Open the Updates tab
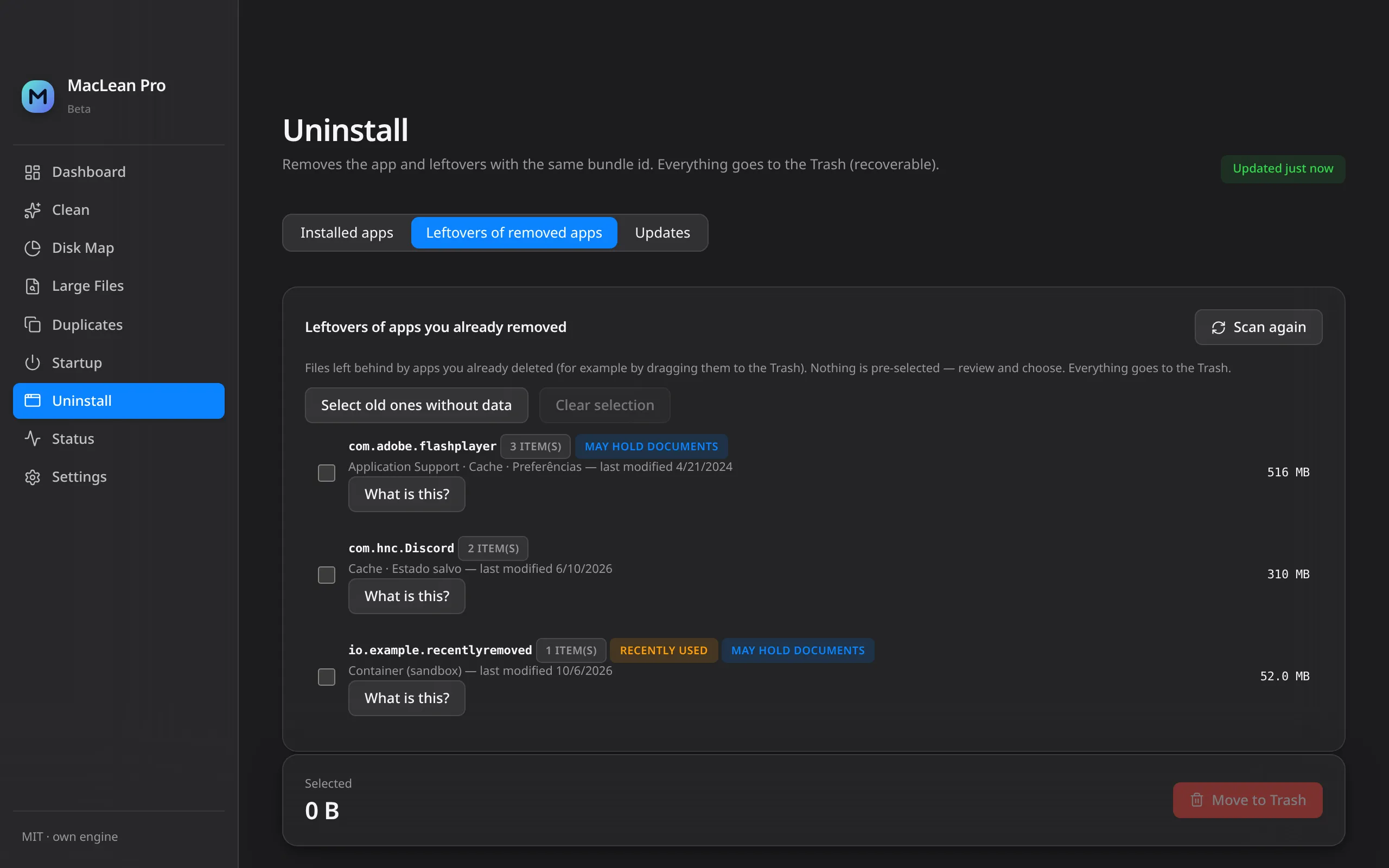 point(662,233)
